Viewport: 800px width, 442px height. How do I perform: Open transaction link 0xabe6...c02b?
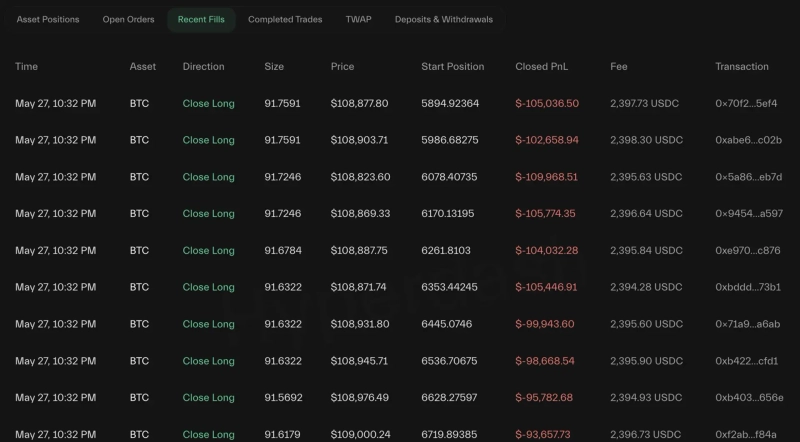point(748,140)
